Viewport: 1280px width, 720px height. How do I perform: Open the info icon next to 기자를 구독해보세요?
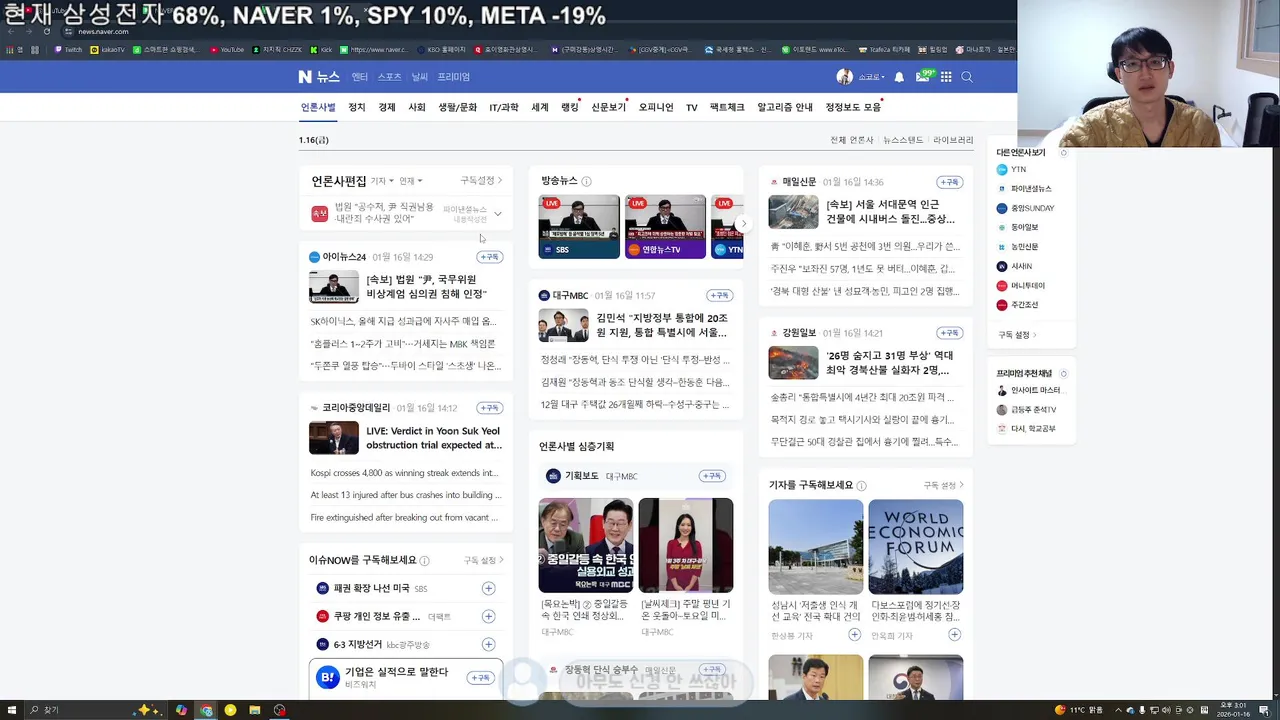[861, 486]
